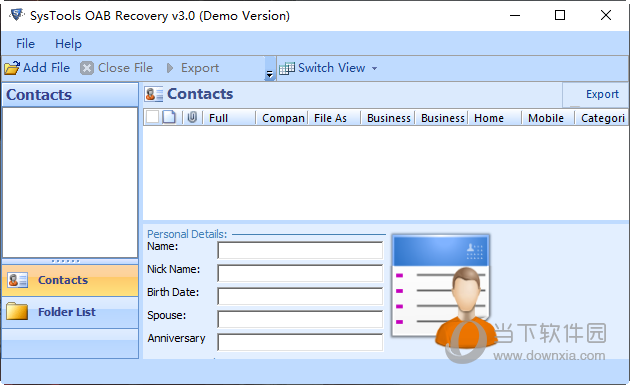Select the Contacts navigation tab
The width and height of the screenshot is (630, 385).
[70, 280]
